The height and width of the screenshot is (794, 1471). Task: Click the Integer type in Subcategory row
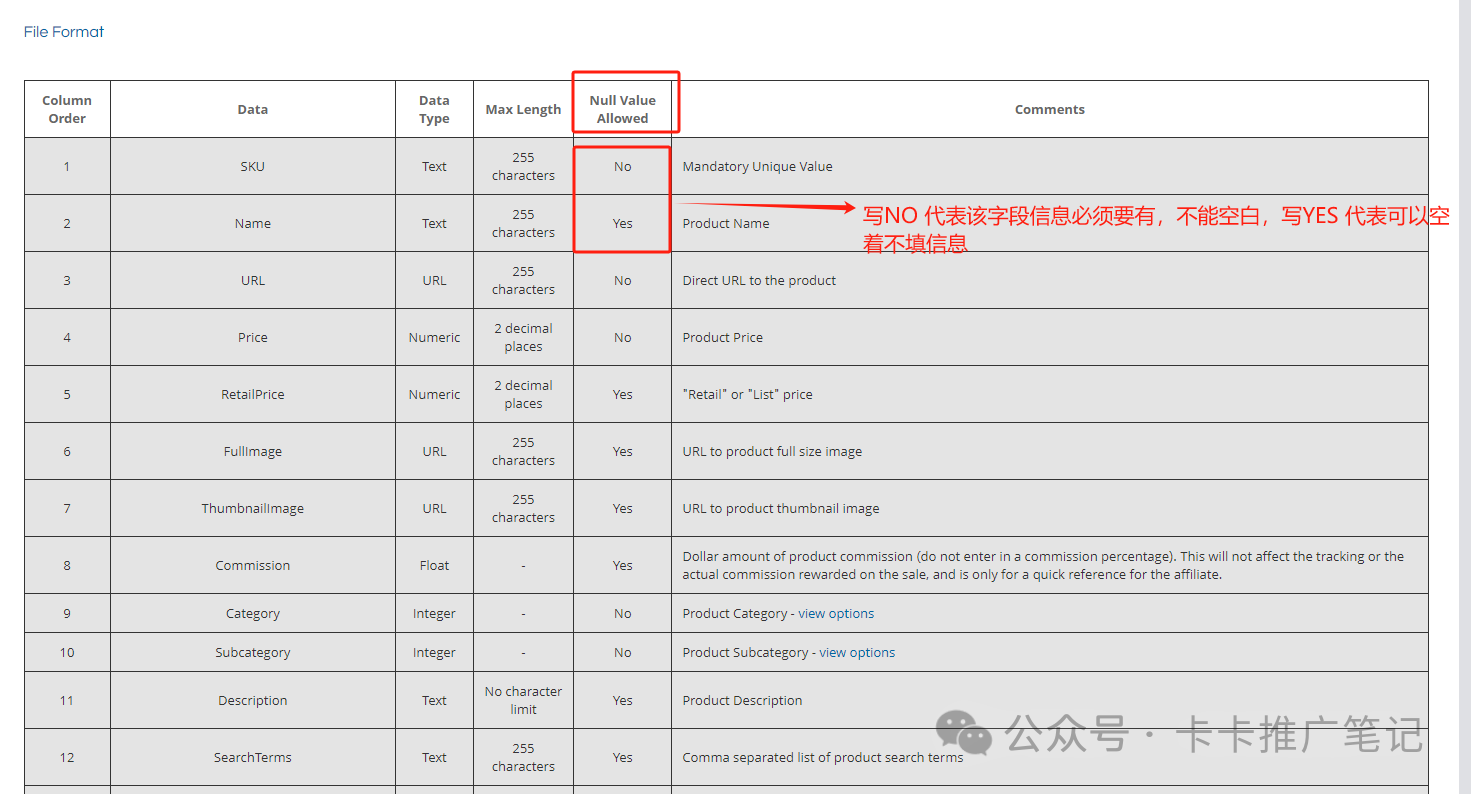pos(434,652)
